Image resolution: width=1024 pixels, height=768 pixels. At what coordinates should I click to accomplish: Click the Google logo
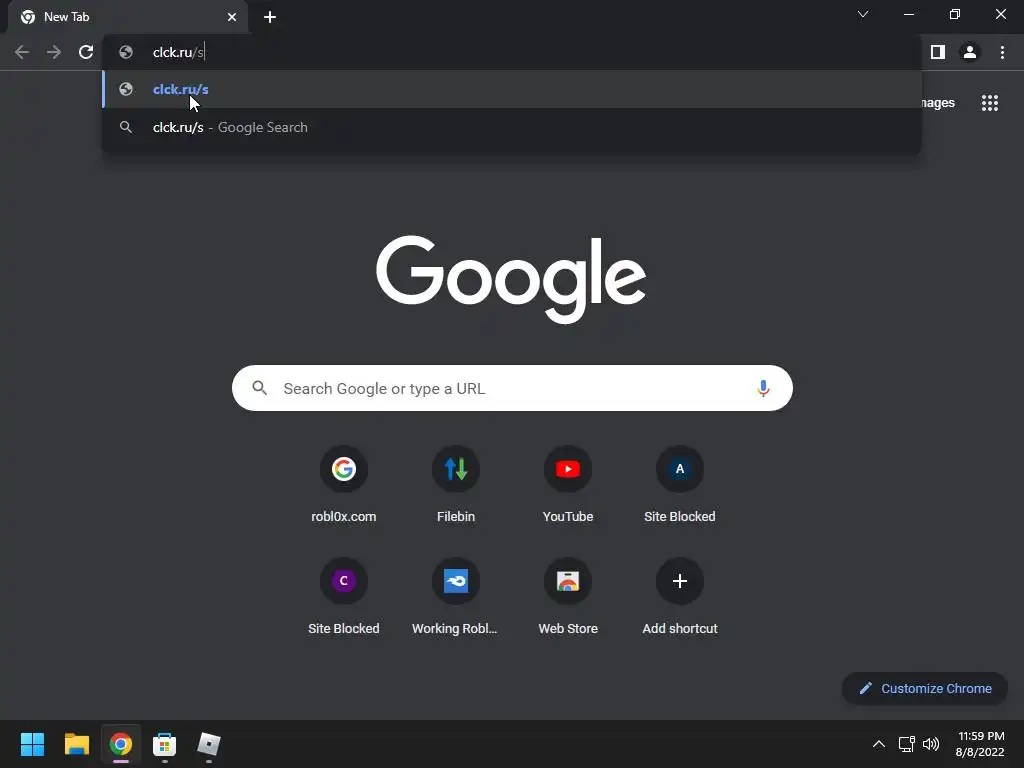click(511, 280)
